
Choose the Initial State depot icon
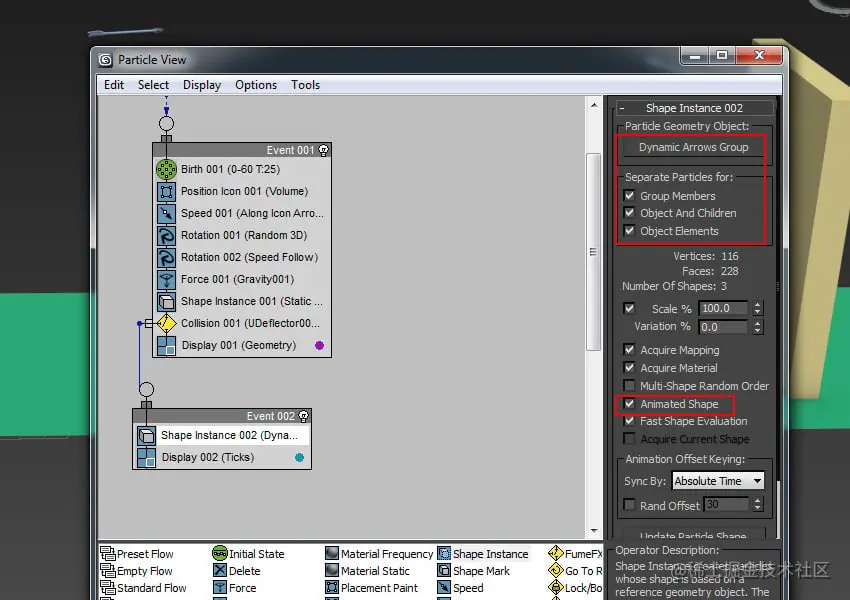point(220,553)
